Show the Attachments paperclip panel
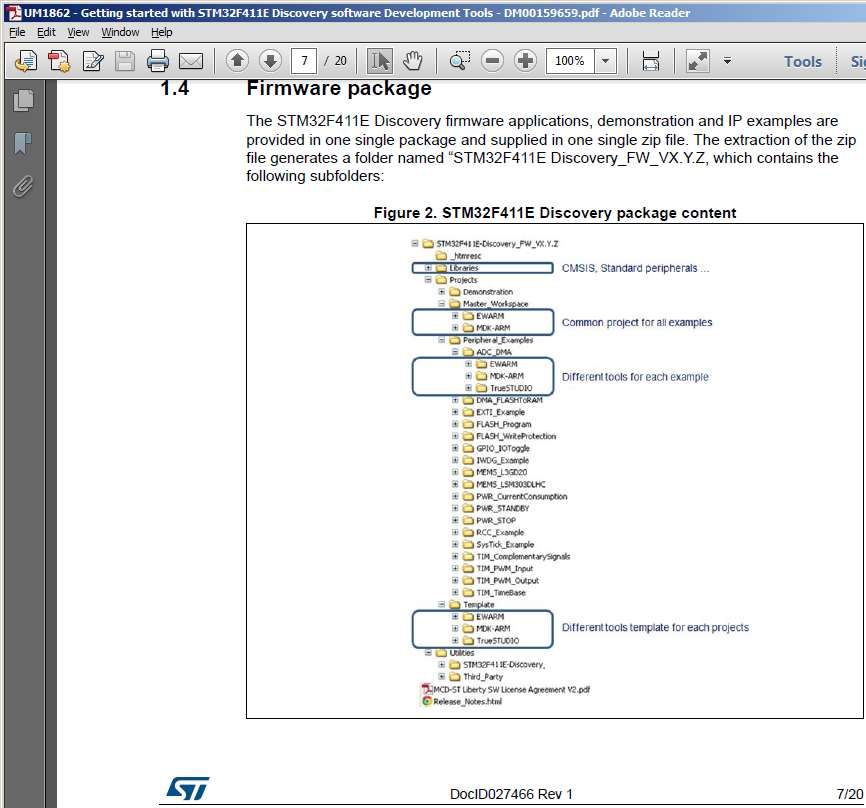Screen dimensions: 866x808 click(x=23, y=187)
